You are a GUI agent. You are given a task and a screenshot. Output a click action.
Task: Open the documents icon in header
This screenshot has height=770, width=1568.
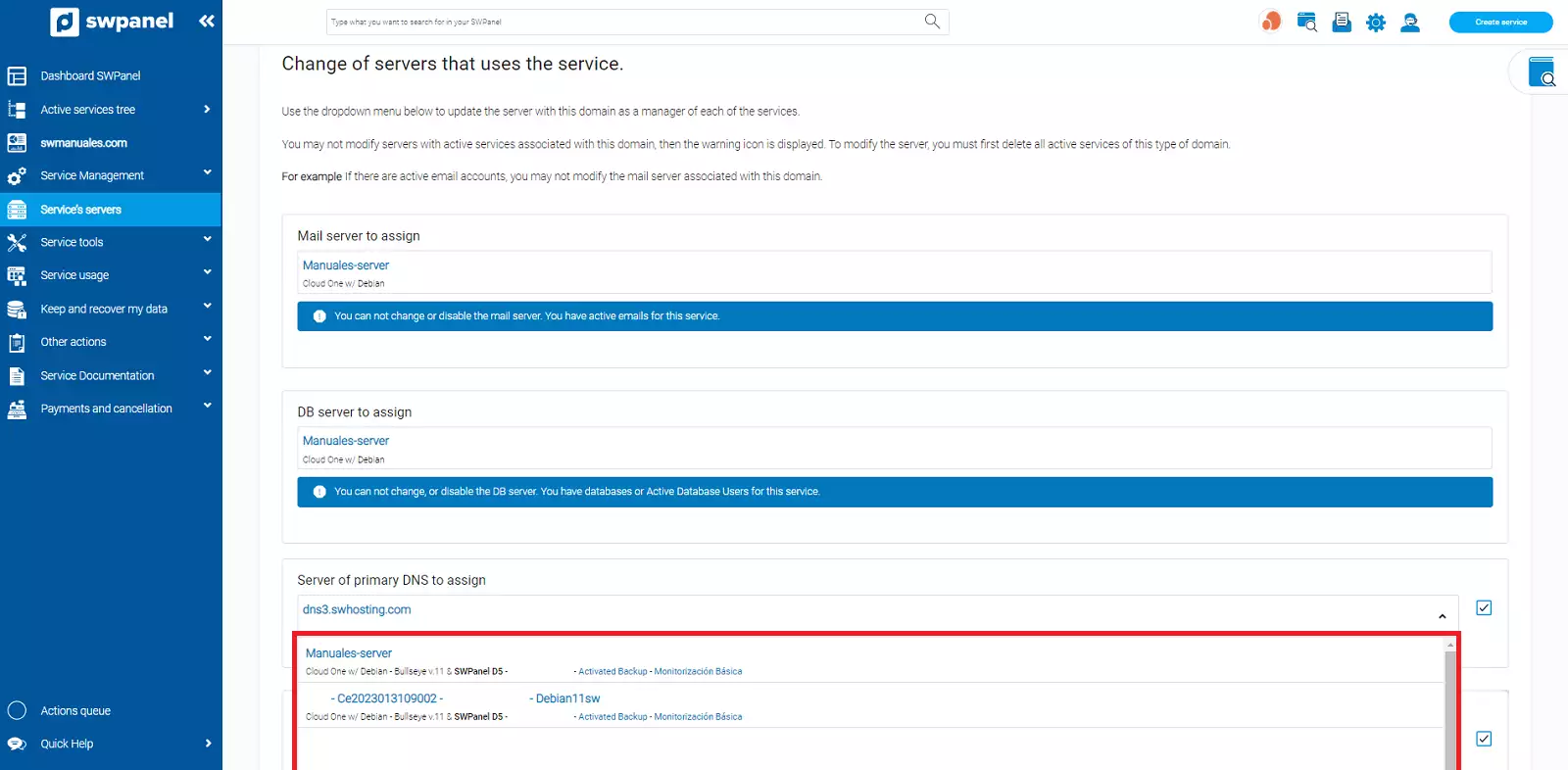click(1342, 22)
